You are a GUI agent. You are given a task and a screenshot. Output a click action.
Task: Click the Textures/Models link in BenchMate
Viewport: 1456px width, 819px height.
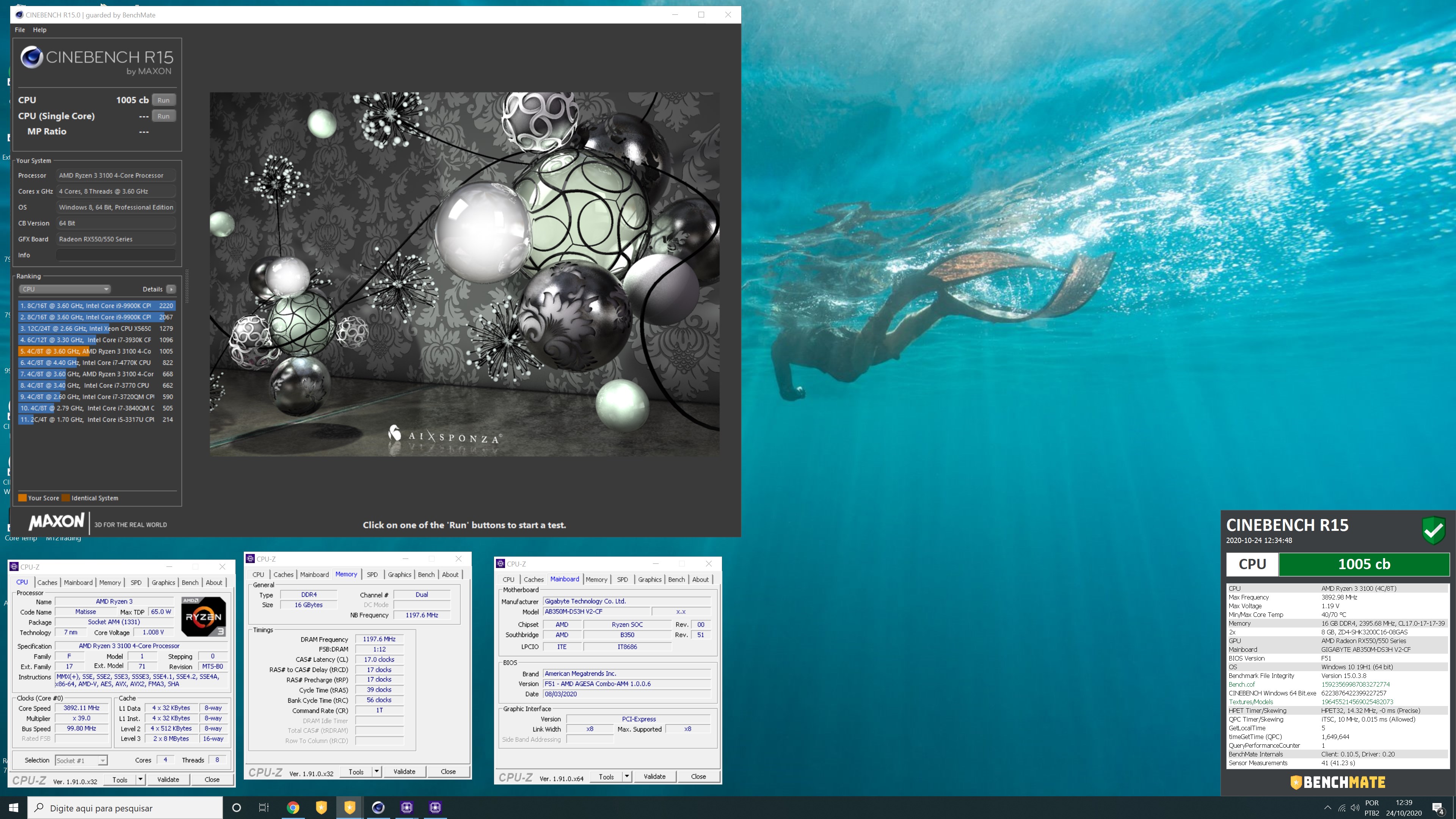pyautogui.click(x=1251, y=702)
